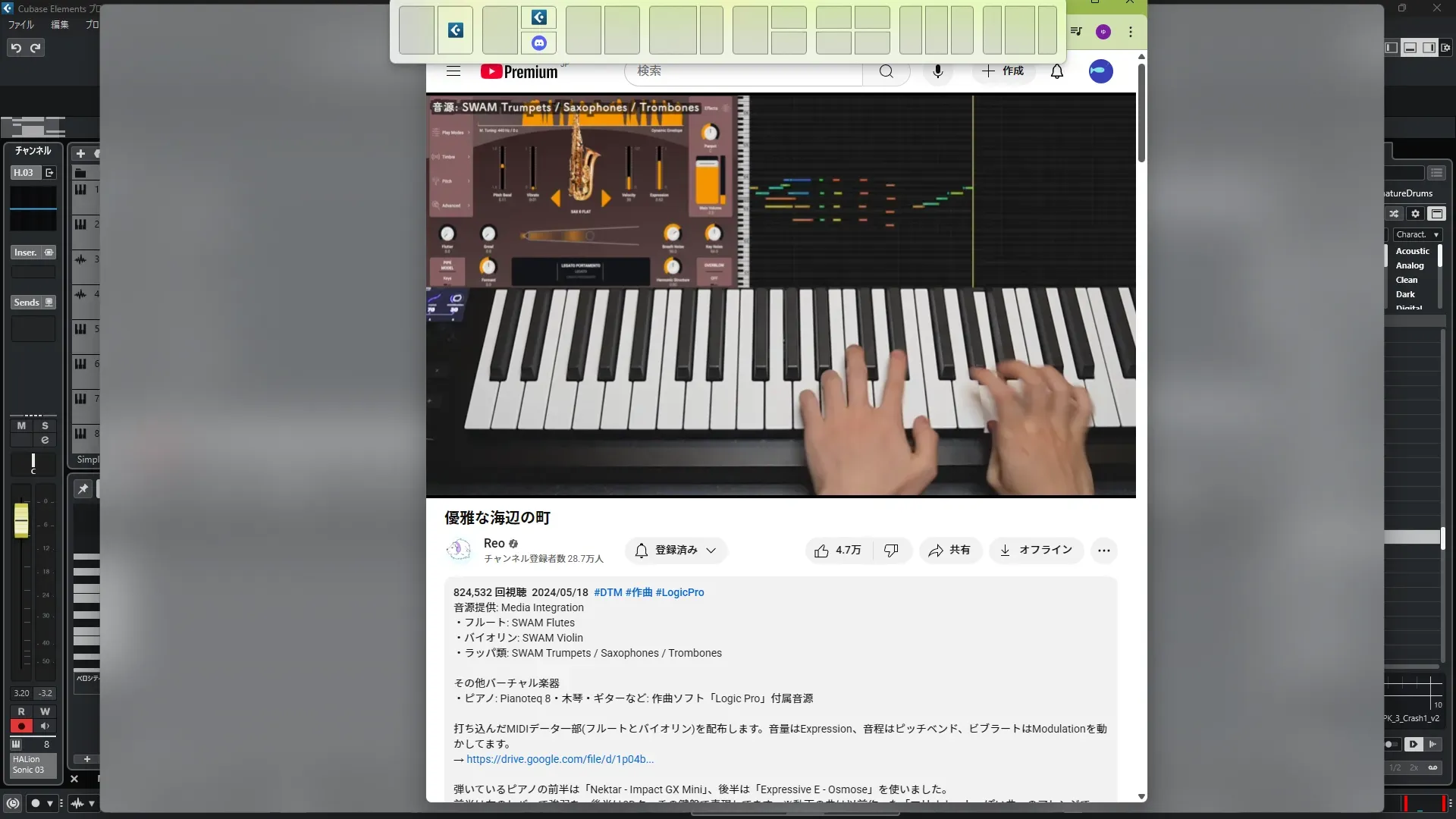Open the Google Drive MIDI link
The image size is (1456, 819).
pyautogui.click(x=560, y=759)
